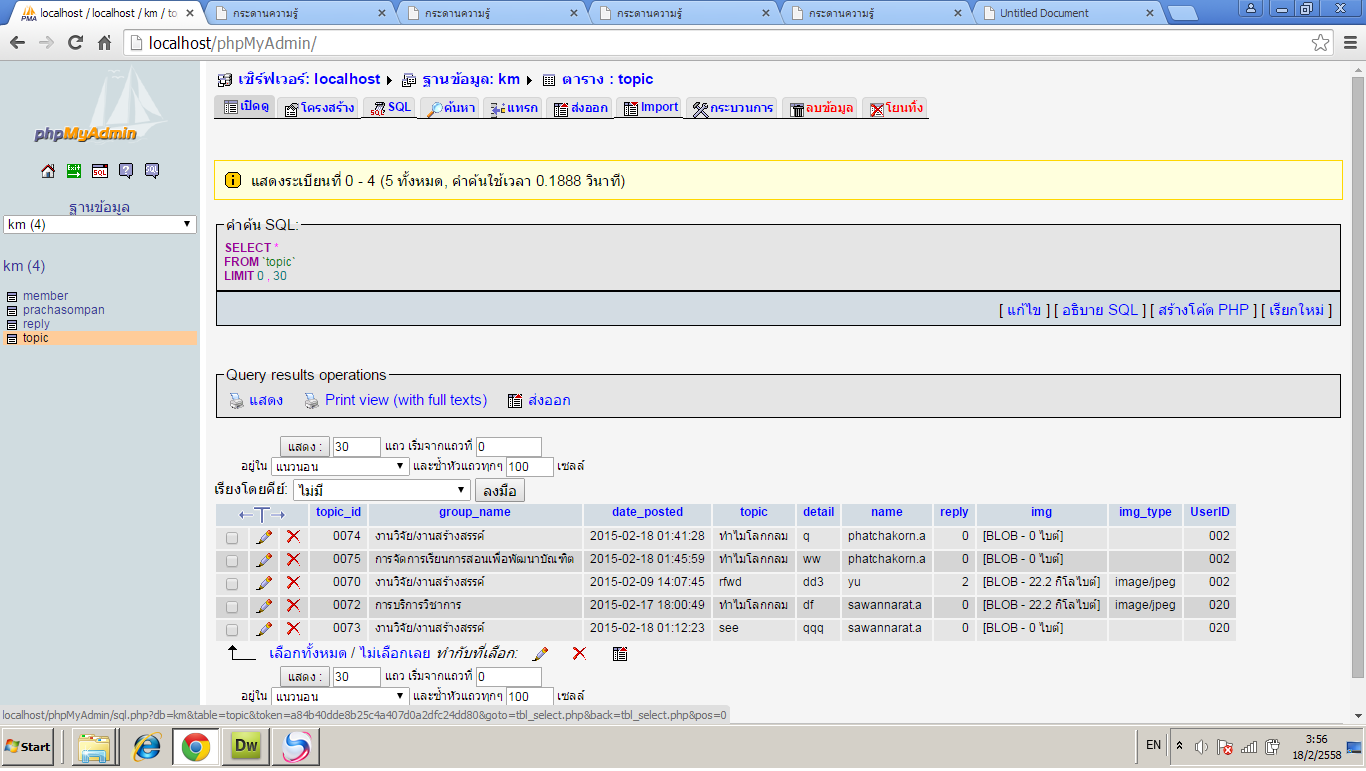Open the Chrome menu
This screenshot has width=1366, height=771.
click(1349, 43)
